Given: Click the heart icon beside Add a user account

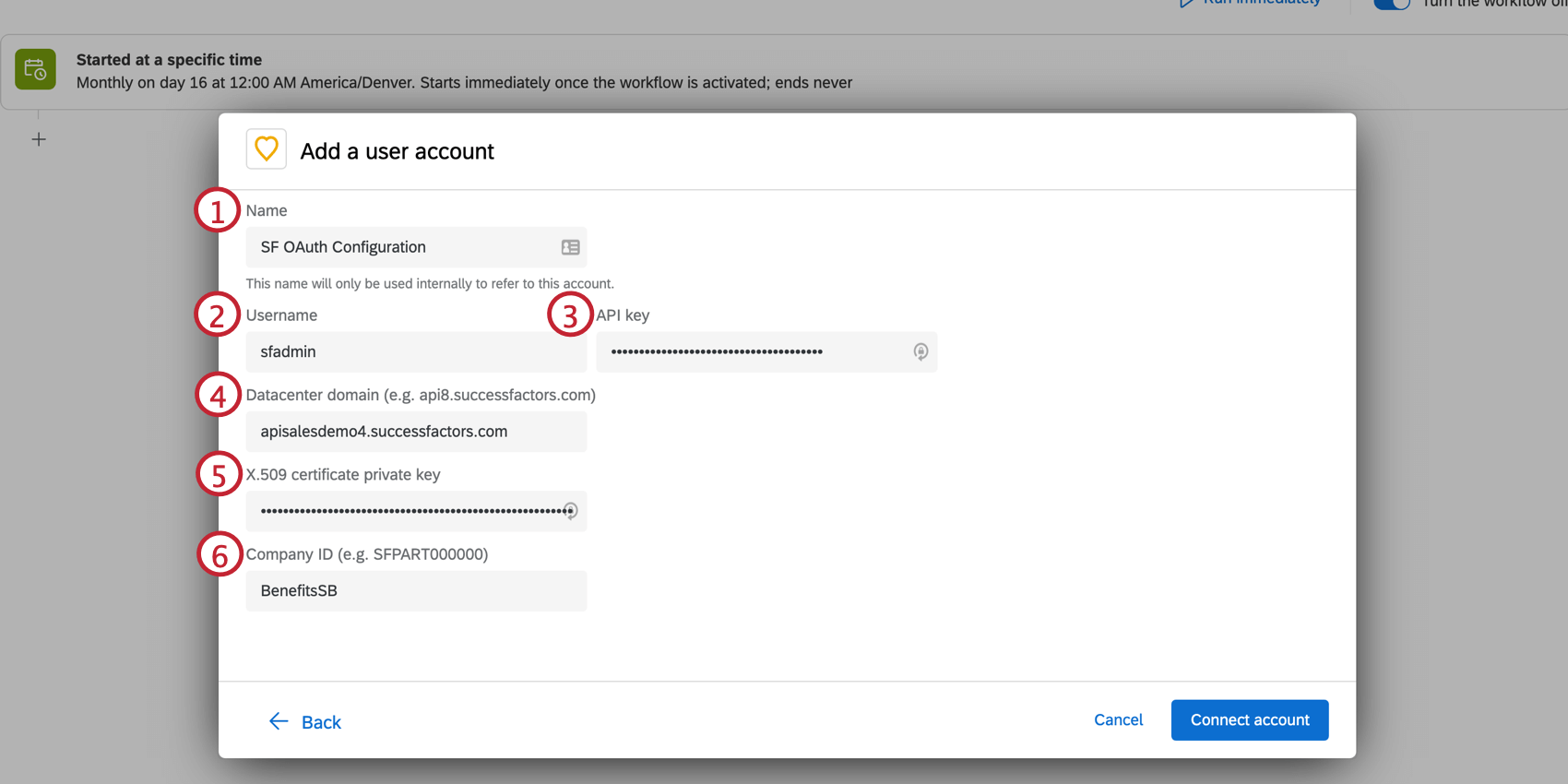Looking at the screenshot, I should 267,149.
